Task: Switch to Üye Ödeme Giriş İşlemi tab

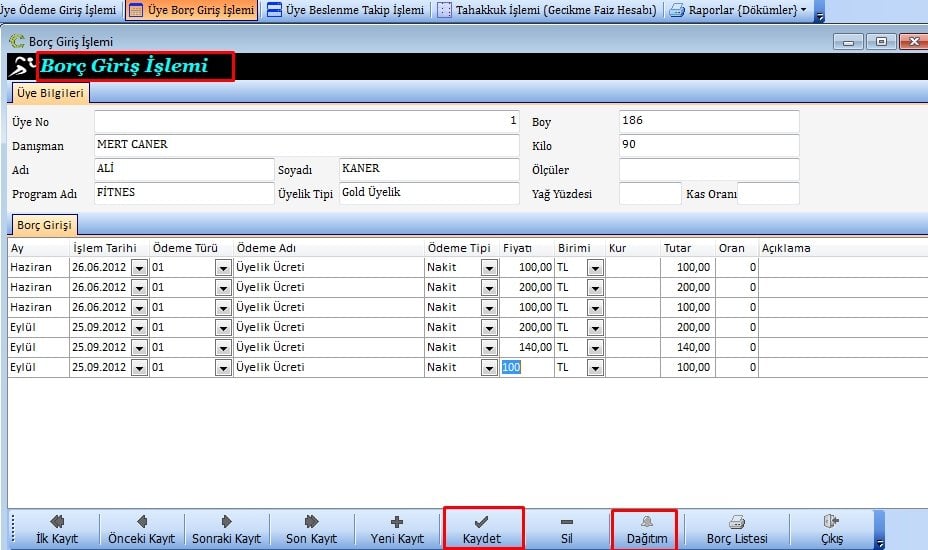Action: pos(58,11)
